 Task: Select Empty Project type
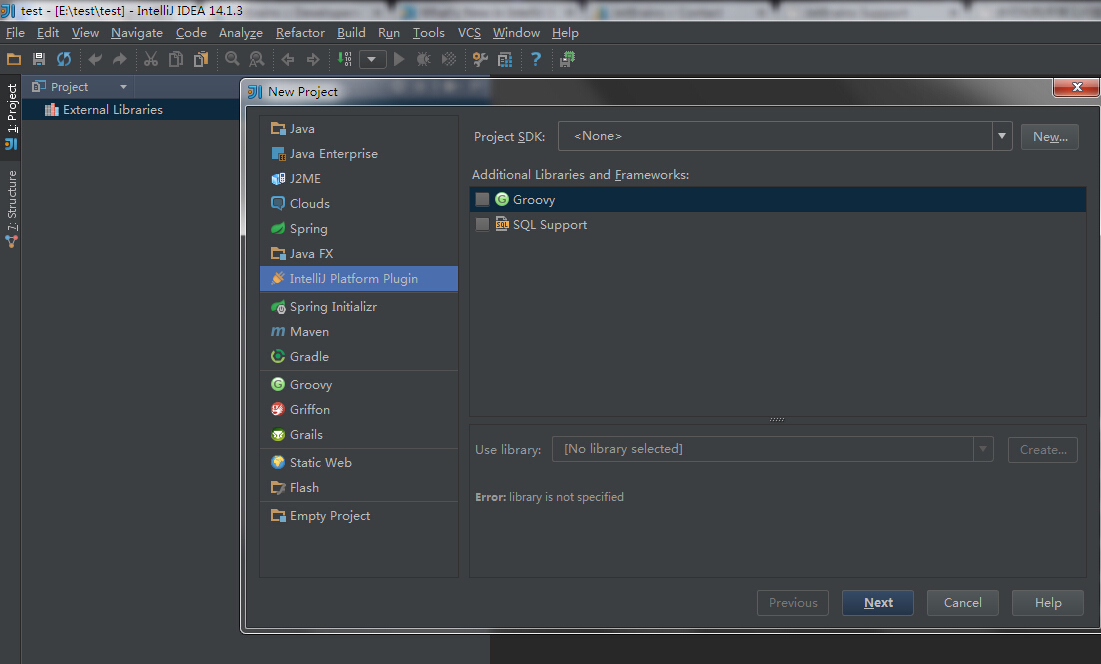(359, 516)
